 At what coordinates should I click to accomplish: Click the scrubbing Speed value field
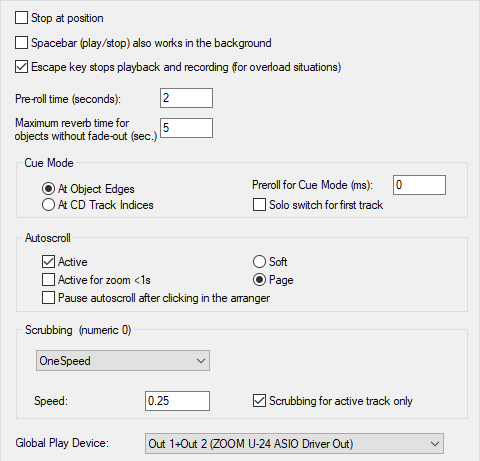click(x=177, y=401)
